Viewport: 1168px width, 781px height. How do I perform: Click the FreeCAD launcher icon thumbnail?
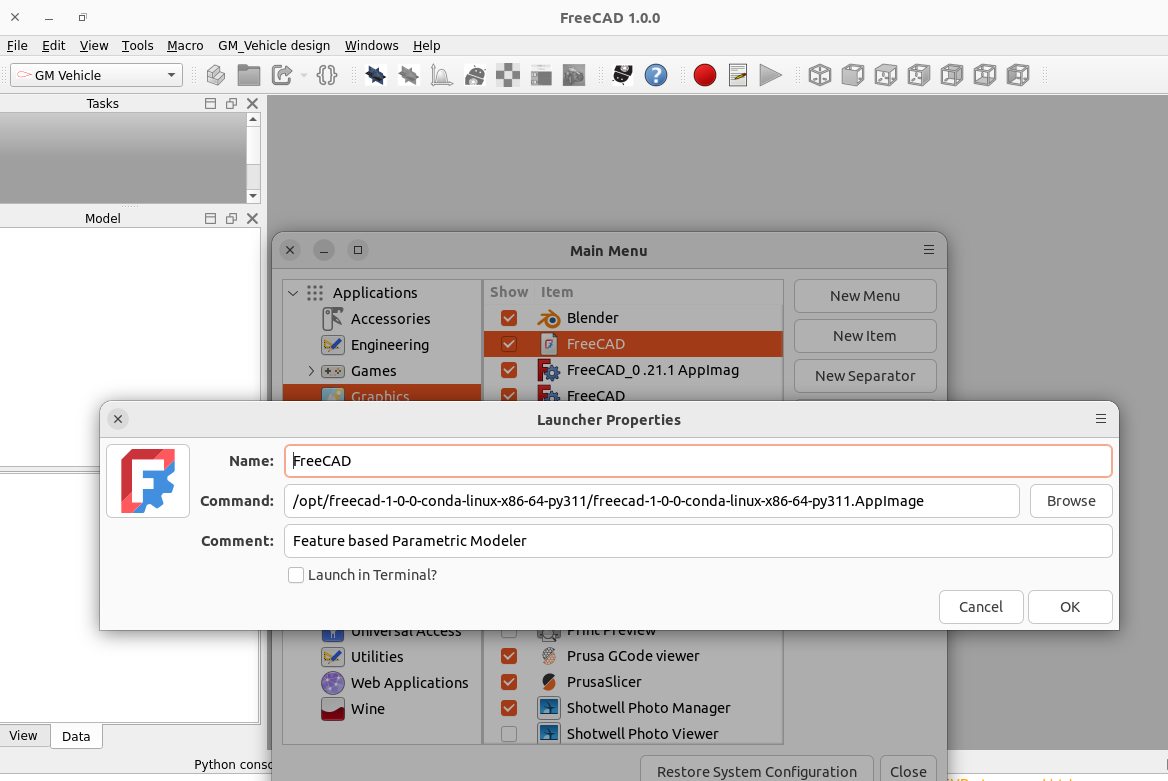(148, 481)
